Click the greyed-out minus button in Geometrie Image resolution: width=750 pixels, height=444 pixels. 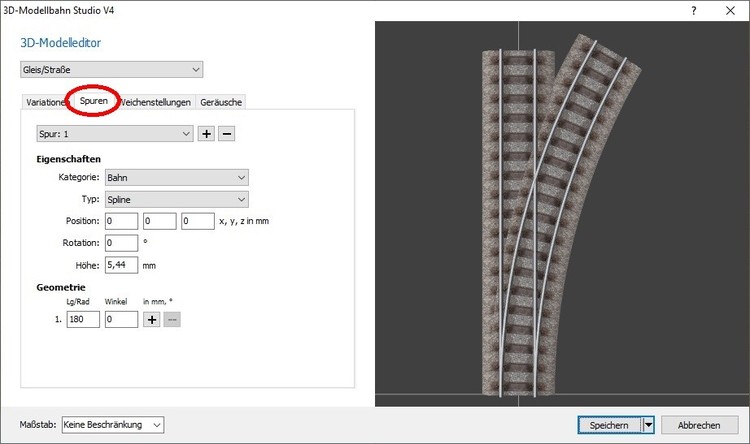tap(172, 319)
